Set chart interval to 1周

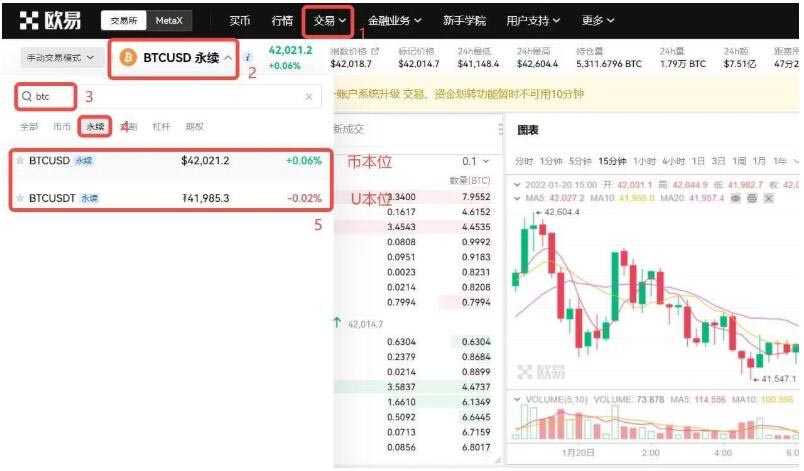click(739, 161)
